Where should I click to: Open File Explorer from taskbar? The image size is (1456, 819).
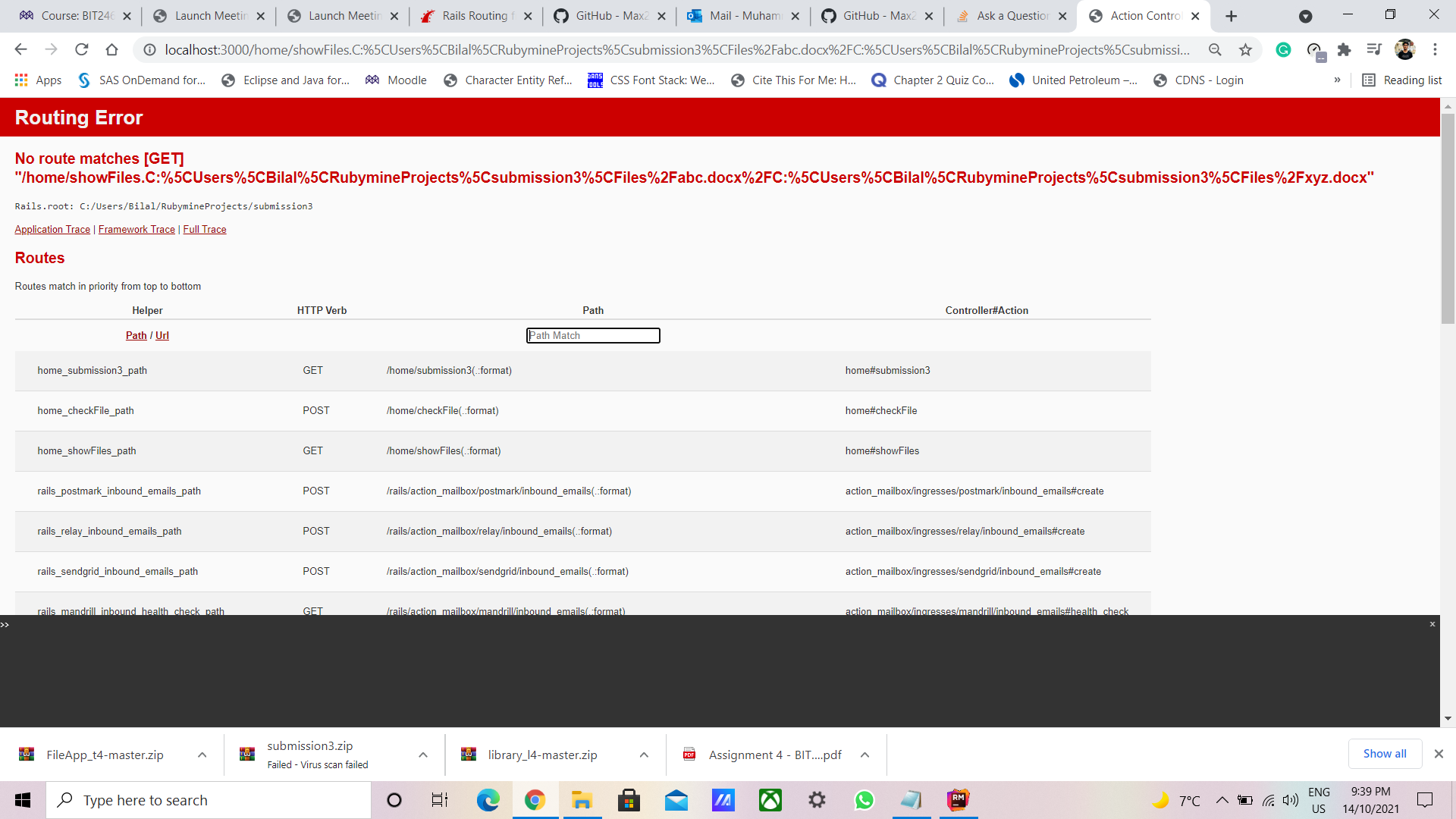click(582, 800)
